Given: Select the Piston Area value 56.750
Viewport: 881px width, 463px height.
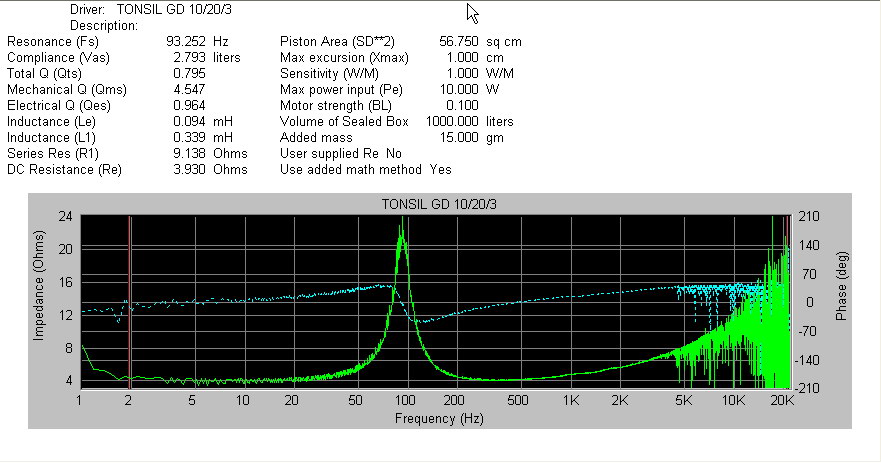Looking at the screenshot, I should coord(458,42).
